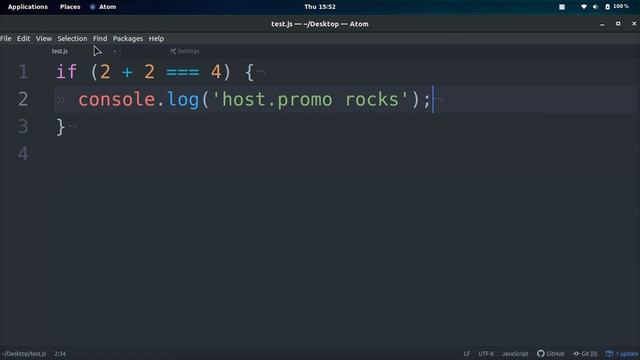The height and width of the screenshot is (360, 640).
Task: Open the Applications menu in top bar
Action: (28, 7)
